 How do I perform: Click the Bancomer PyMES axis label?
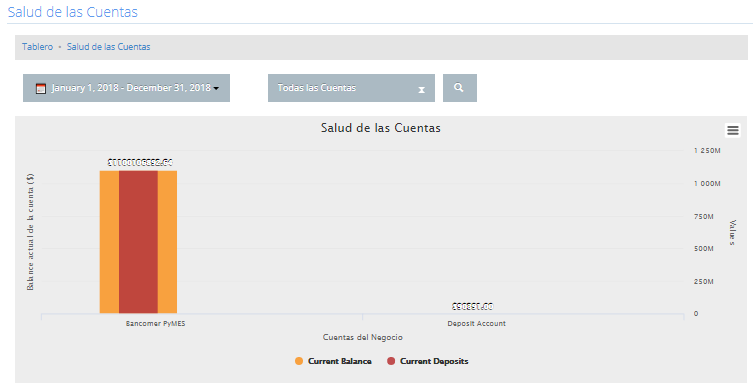tap(156, 324)
